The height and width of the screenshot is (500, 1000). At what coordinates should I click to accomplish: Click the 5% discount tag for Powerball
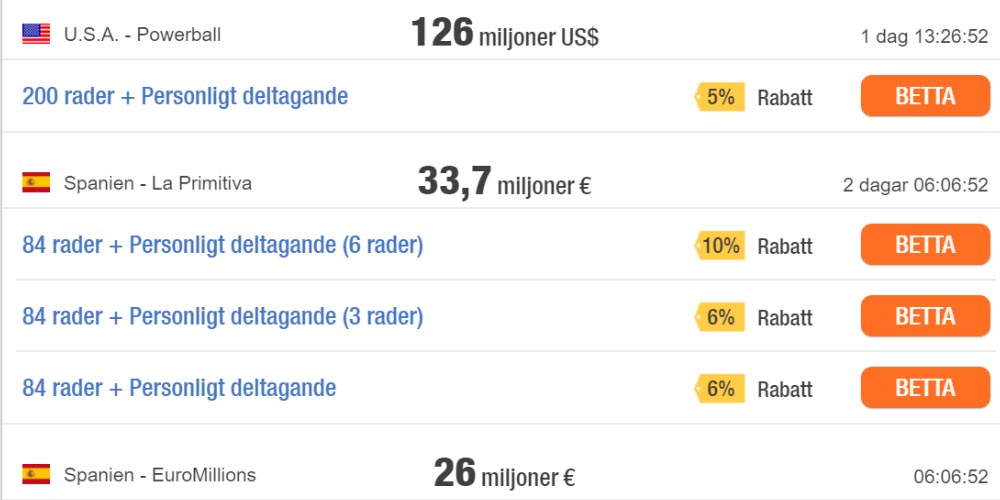(720, 97)
